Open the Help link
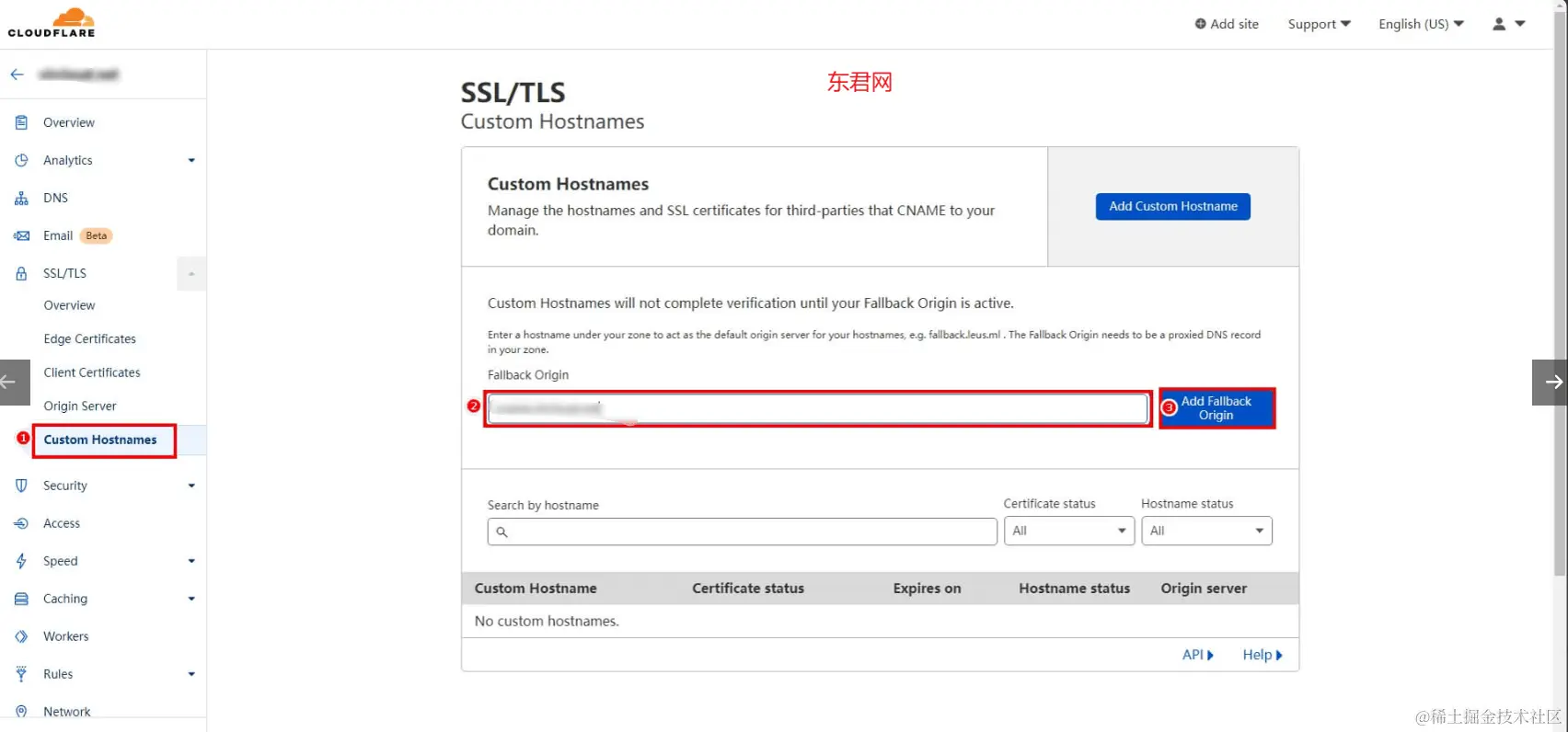The height and width of the screenshot is (732, 1568). (1262, 655)
